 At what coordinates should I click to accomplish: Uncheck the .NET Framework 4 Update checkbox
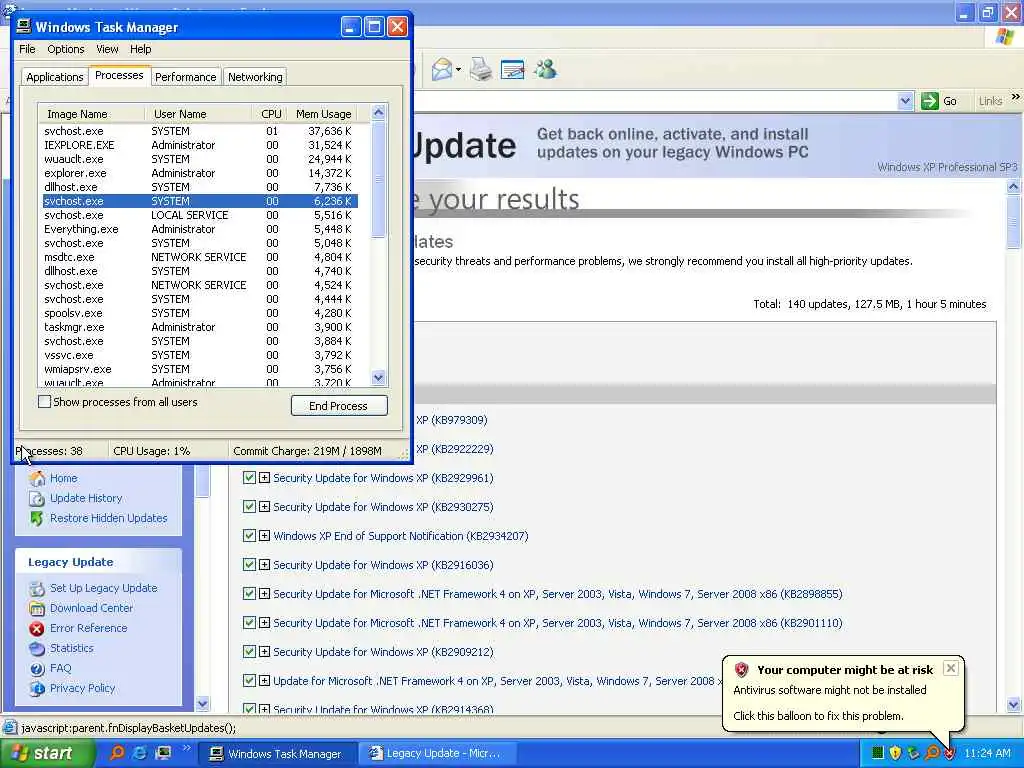tap(249, 680)
